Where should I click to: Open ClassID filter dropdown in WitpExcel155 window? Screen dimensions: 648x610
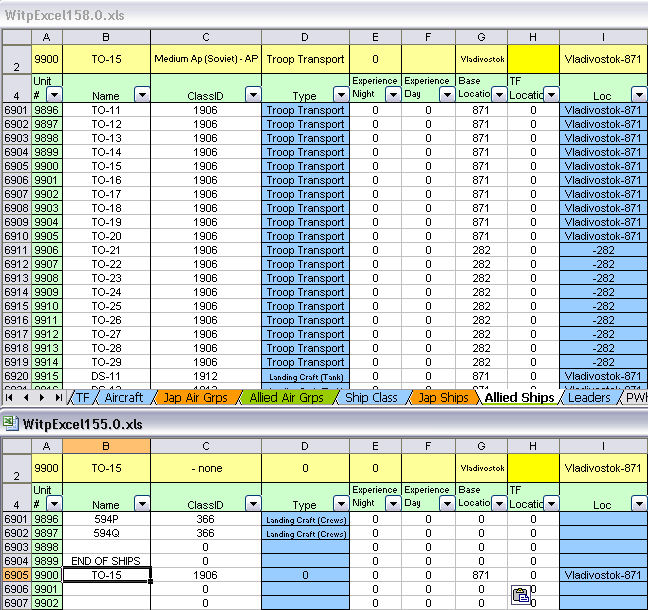253,504
